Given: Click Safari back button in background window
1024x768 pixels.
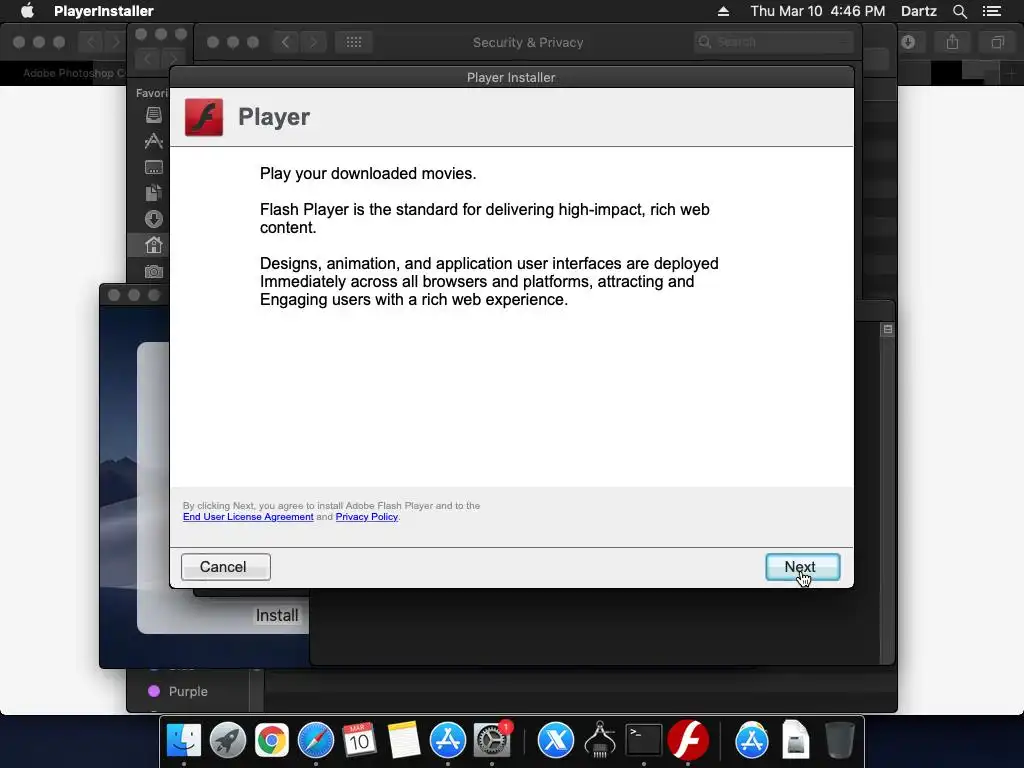Looking at the screenshot, I should [91, 42].
